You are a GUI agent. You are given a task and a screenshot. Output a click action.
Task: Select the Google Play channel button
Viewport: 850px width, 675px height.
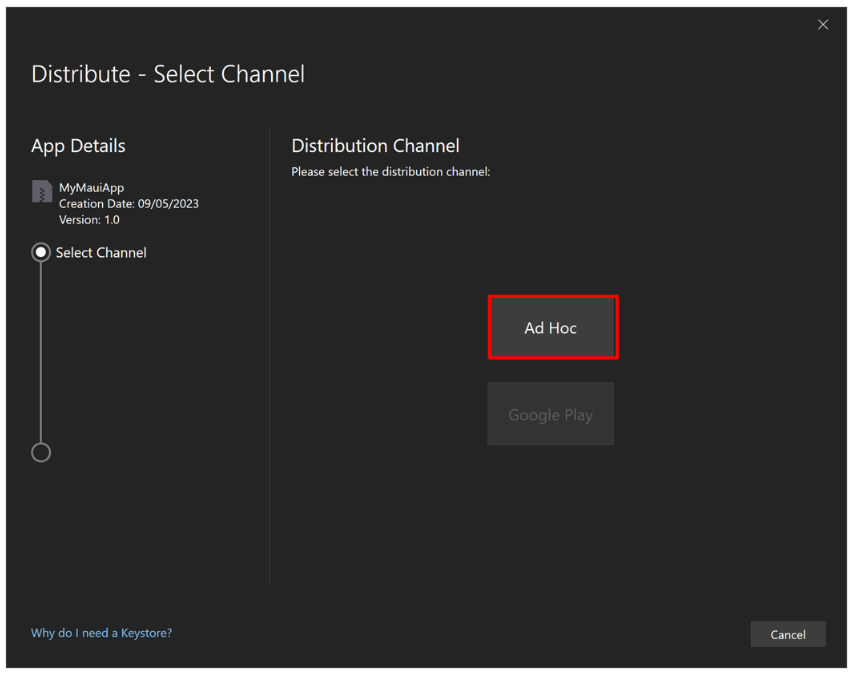[550, 414]
